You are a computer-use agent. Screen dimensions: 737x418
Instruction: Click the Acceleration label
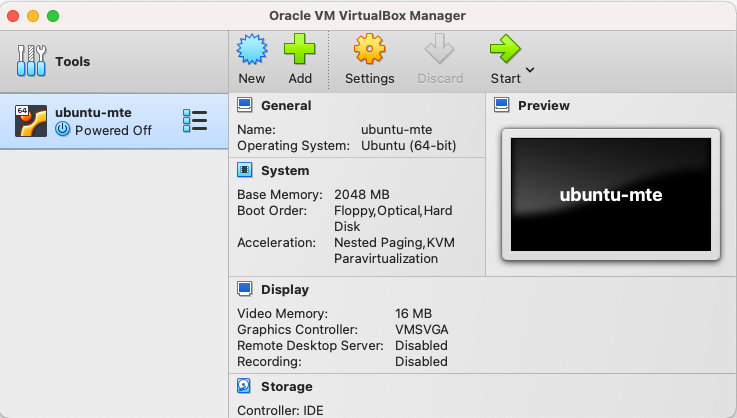(276, 243)
